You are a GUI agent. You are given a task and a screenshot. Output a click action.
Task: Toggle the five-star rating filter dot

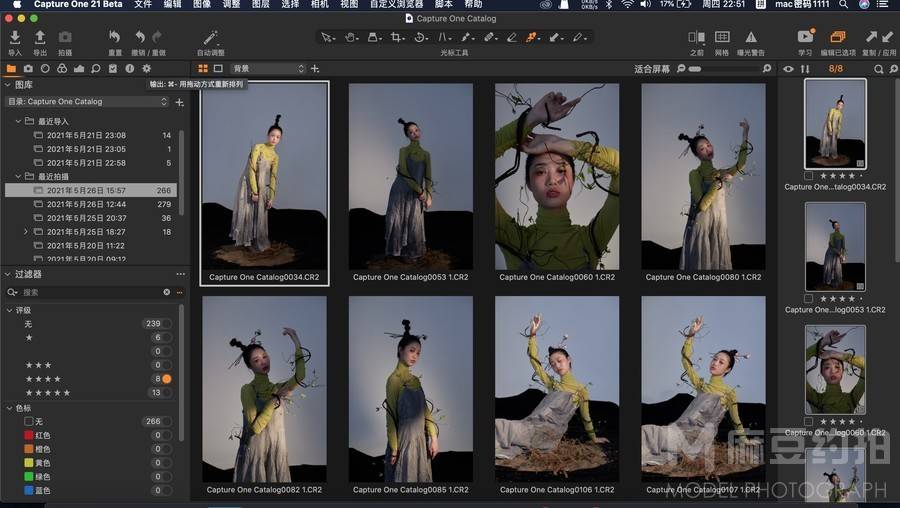(166, 393)
